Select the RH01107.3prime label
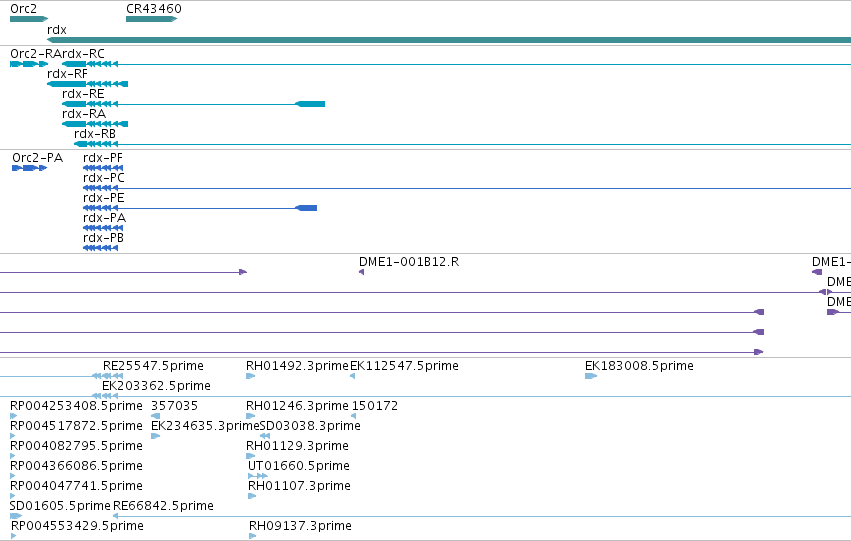This screenshot has height=541, width=851. coord(300,487)
